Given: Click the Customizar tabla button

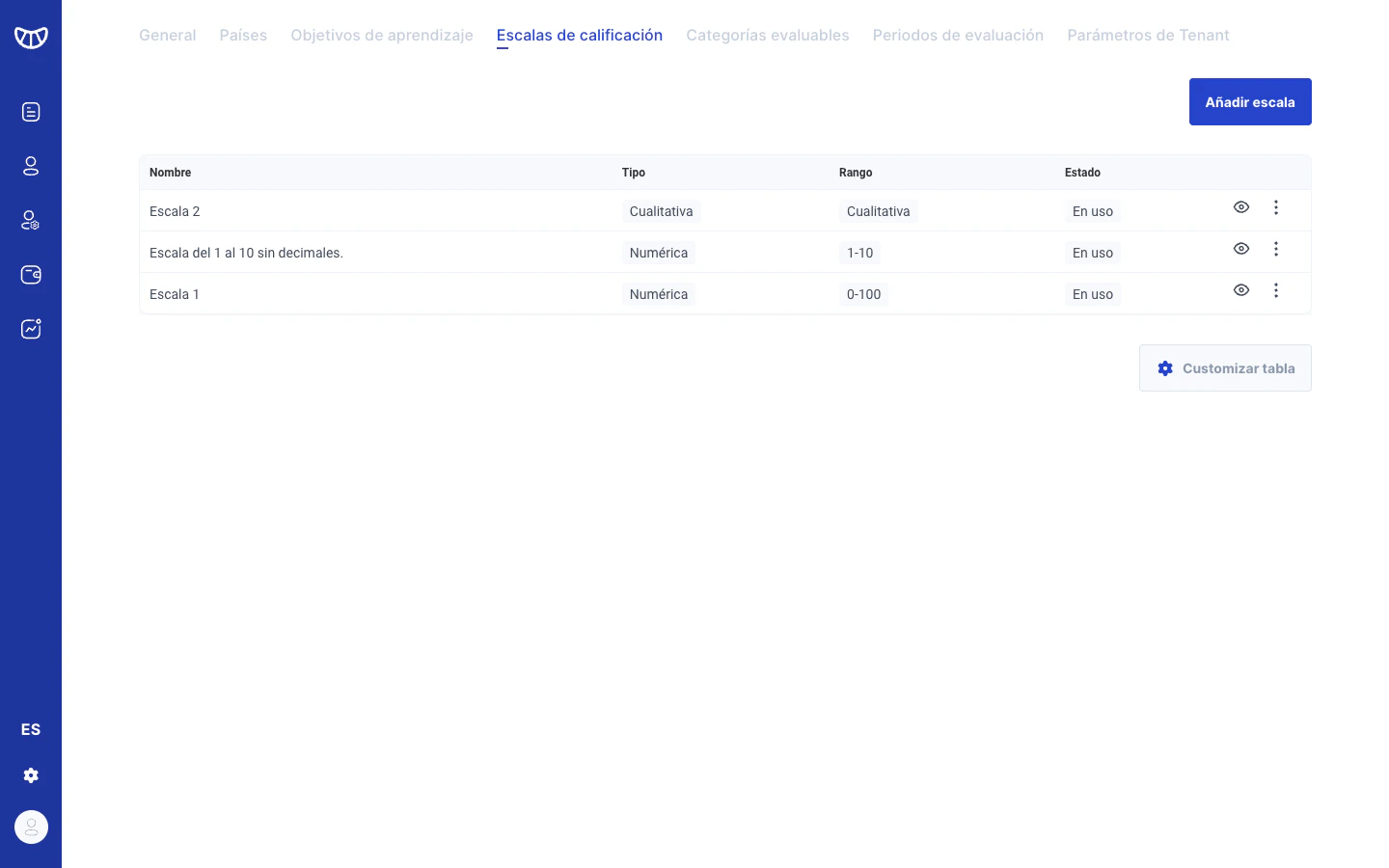Looking at the screenshot, I should point(1225,368).
